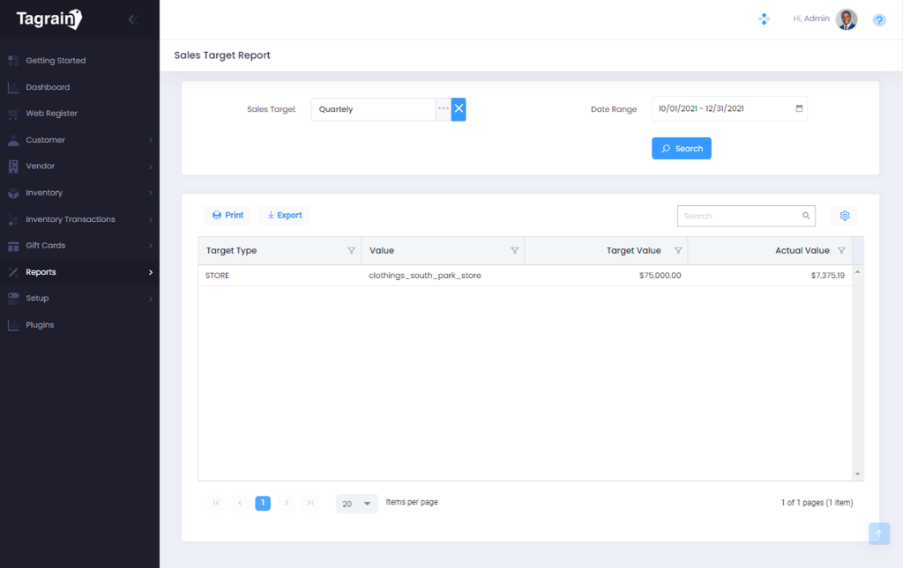The width and height of the screenshot is (904, 568).
Task: Clear the Sales Target with X button
Action: pos(459,109)
